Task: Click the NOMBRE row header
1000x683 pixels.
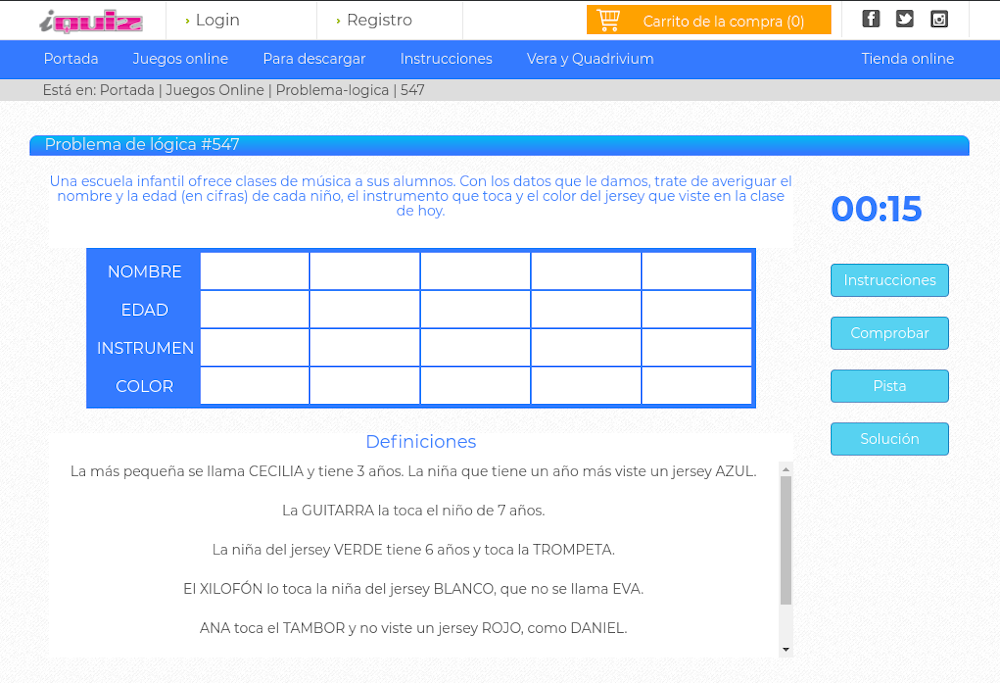Action: pos(145,272)
